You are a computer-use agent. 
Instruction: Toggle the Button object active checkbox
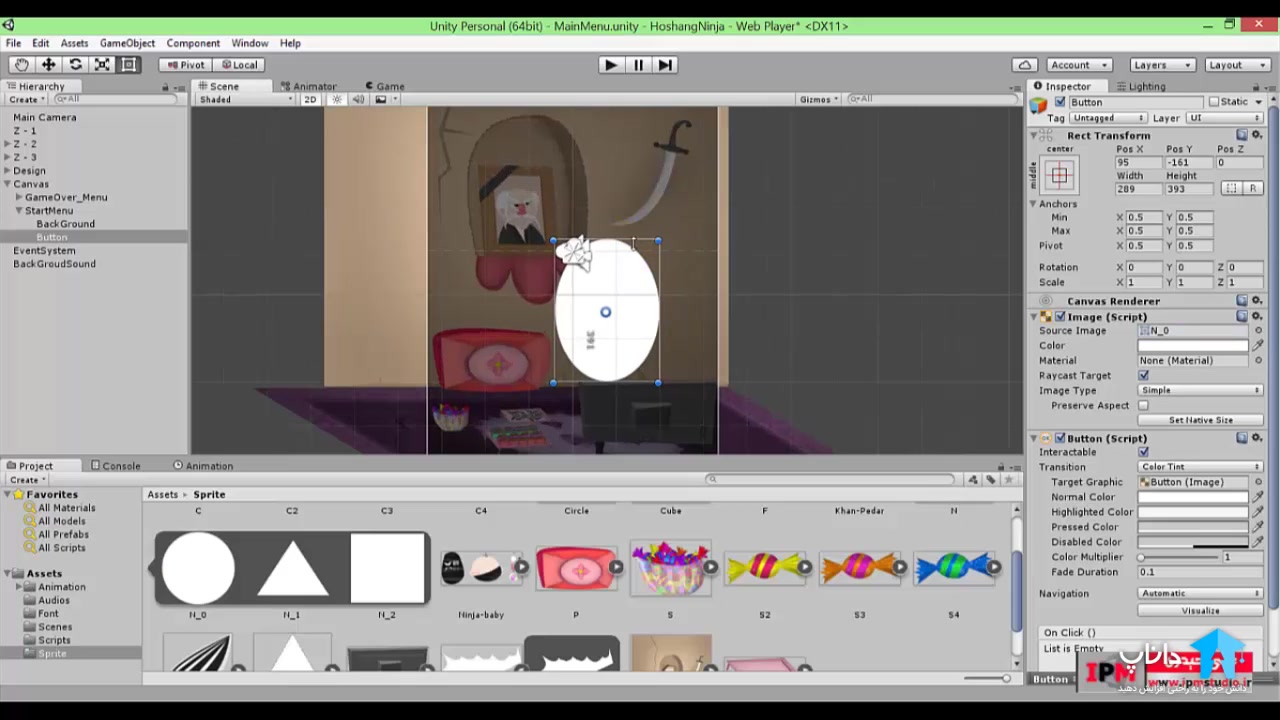[1060, 102]
